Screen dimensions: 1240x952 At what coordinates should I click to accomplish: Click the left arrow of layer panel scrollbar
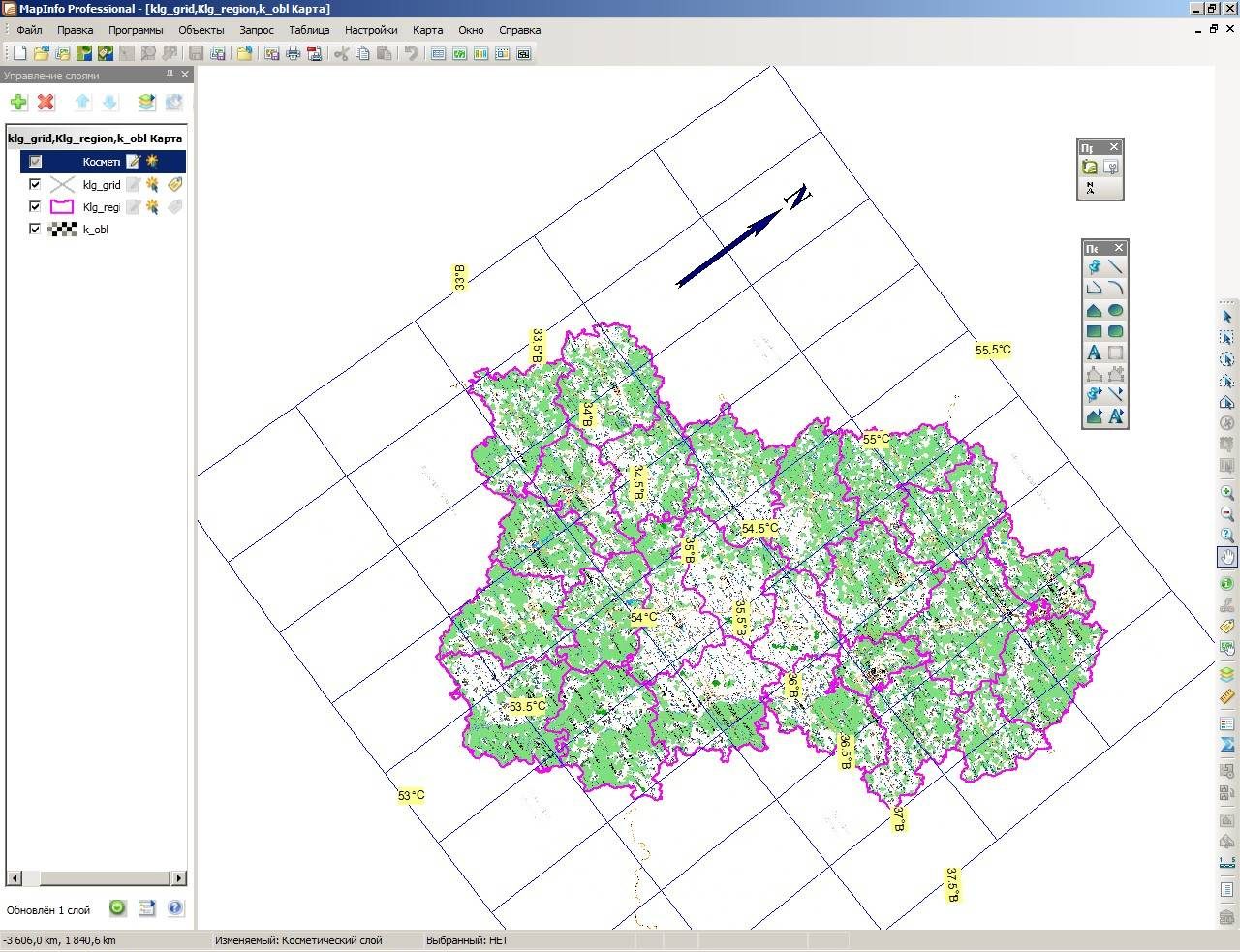point(14,878)
